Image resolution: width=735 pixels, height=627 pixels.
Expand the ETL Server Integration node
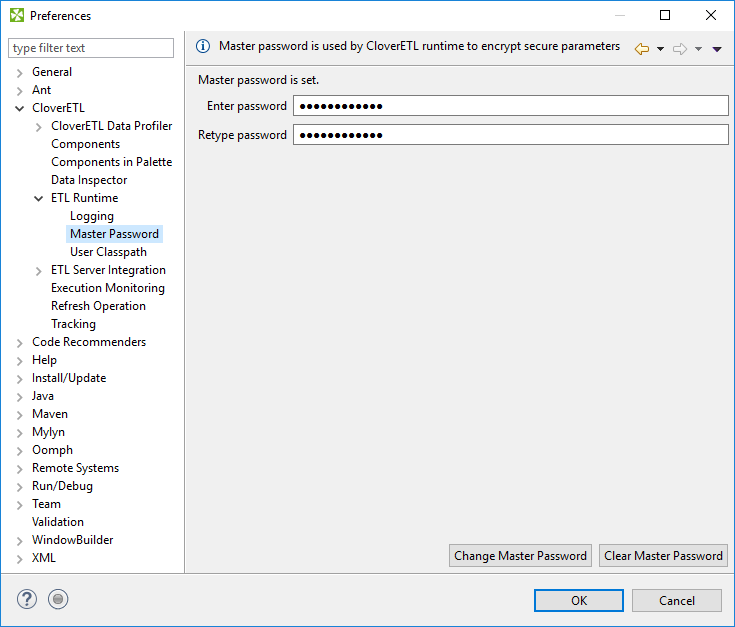tap(39, 270)
